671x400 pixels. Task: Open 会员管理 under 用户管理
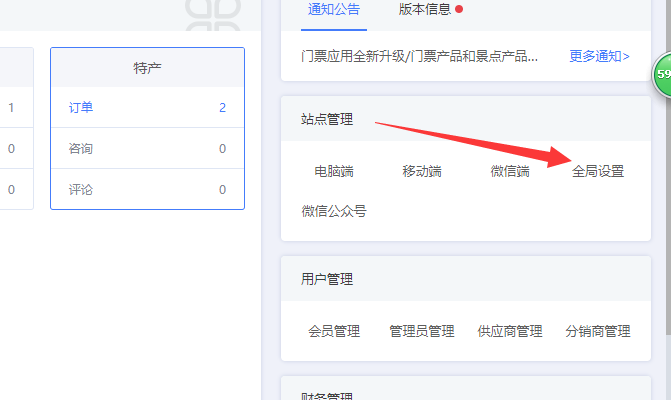pyautogui.click(x=334, y=331)
